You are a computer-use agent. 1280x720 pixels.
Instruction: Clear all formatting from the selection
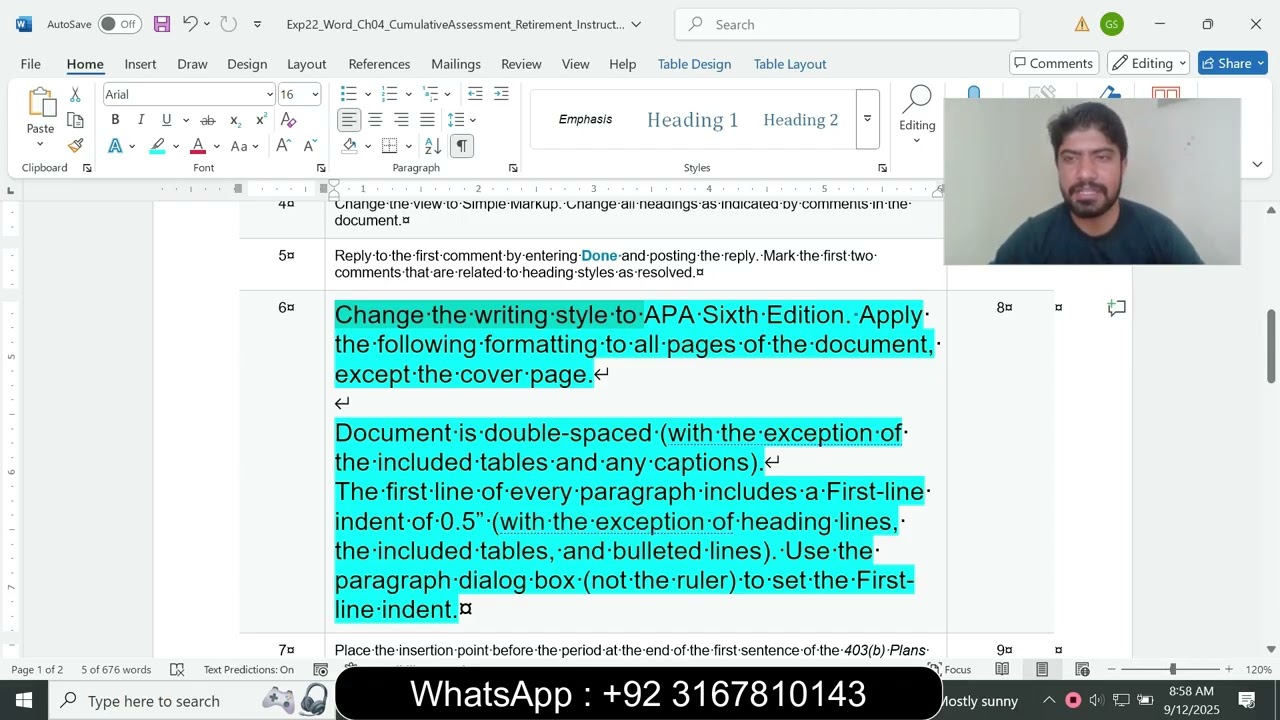pos(288,120)
